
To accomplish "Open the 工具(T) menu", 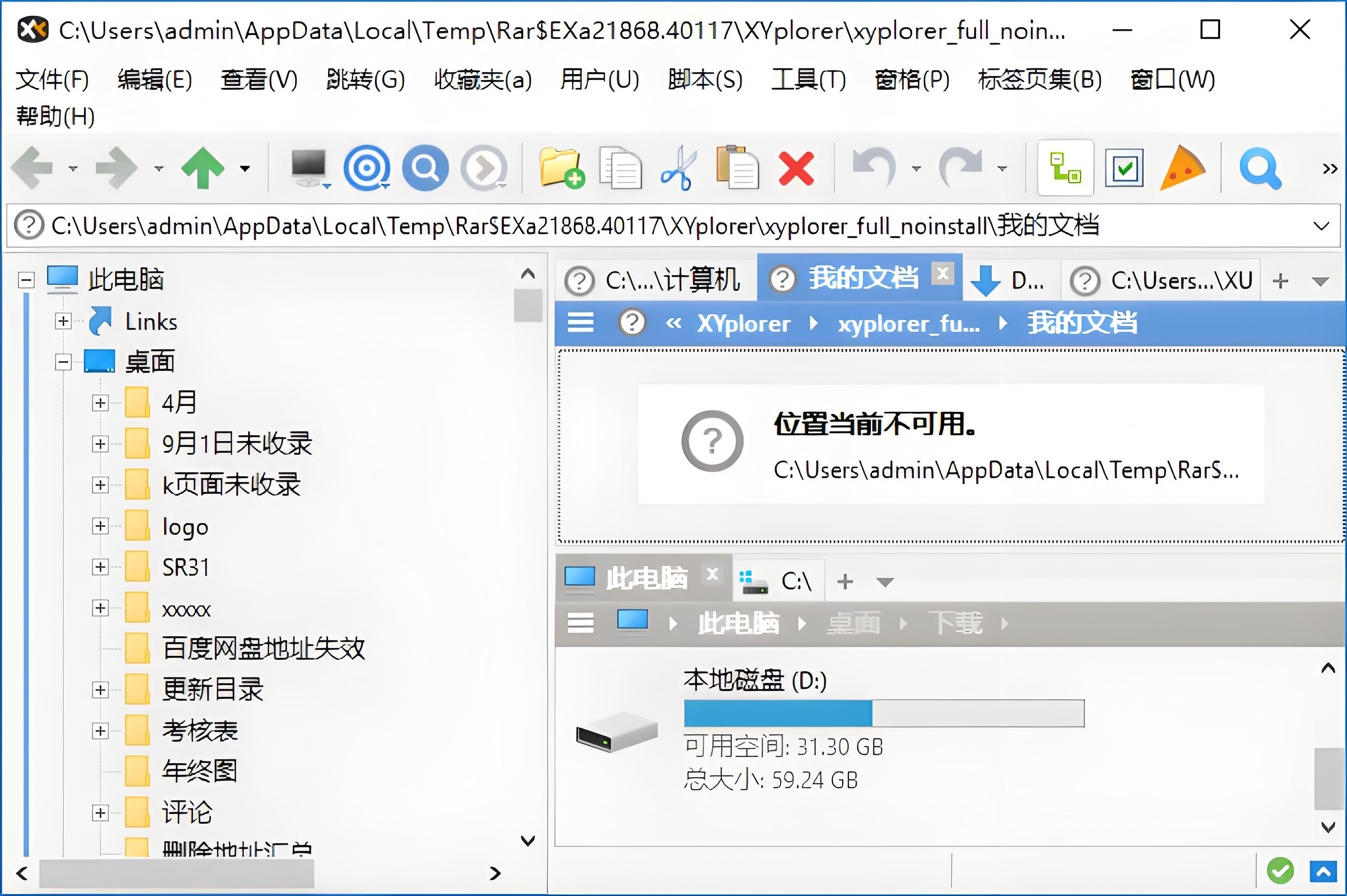I will tap(808, 80).
